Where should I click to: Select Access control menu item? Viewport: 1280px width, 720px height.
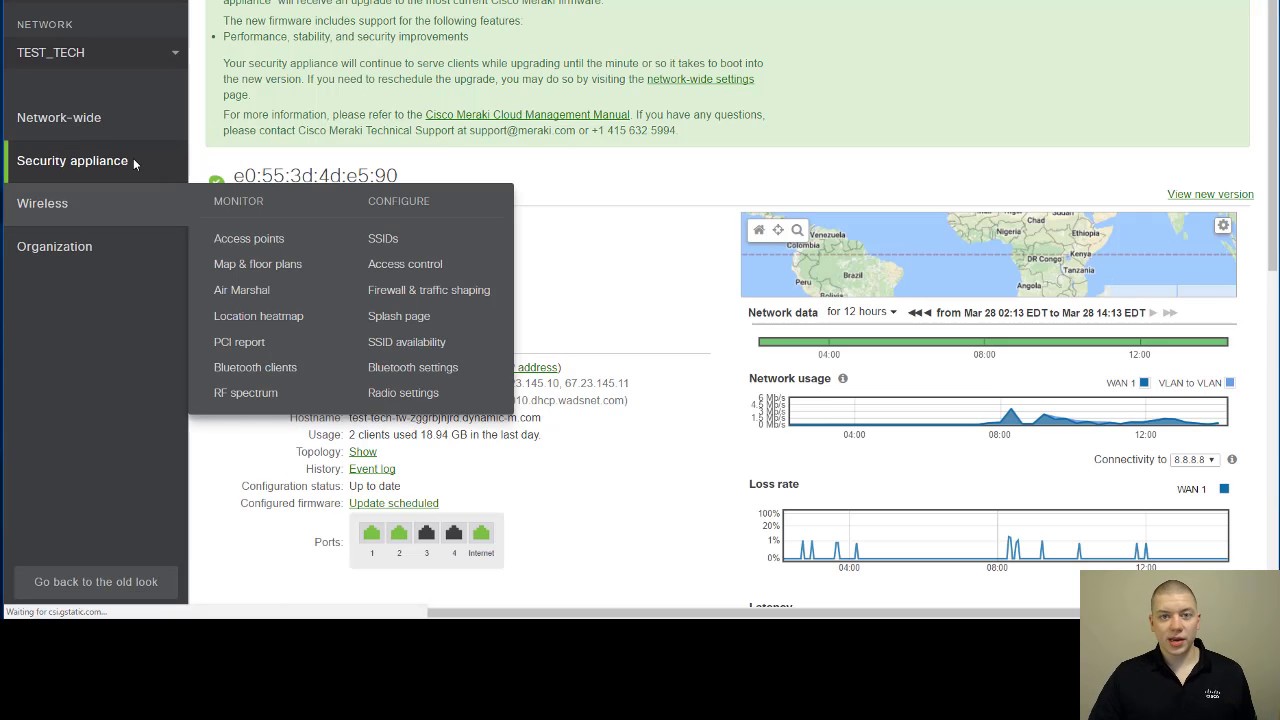405,264
